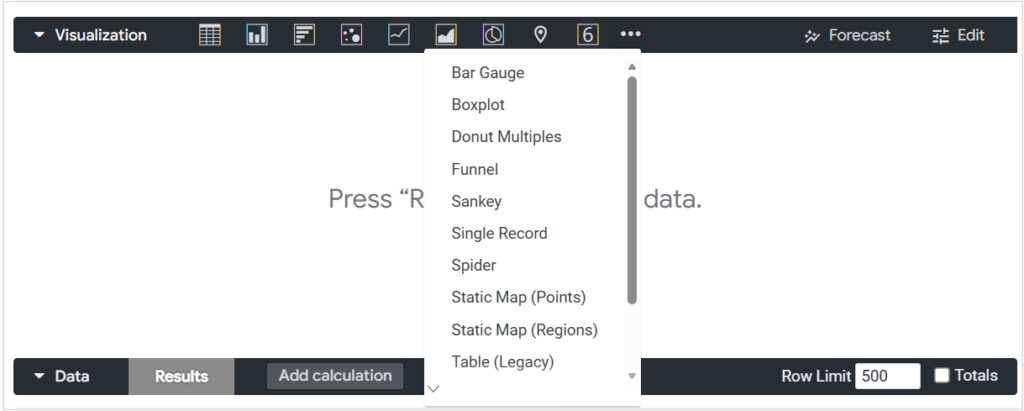Open the Results tab
Viewport: 1024px width, 411px height.
tap(181, 377)
